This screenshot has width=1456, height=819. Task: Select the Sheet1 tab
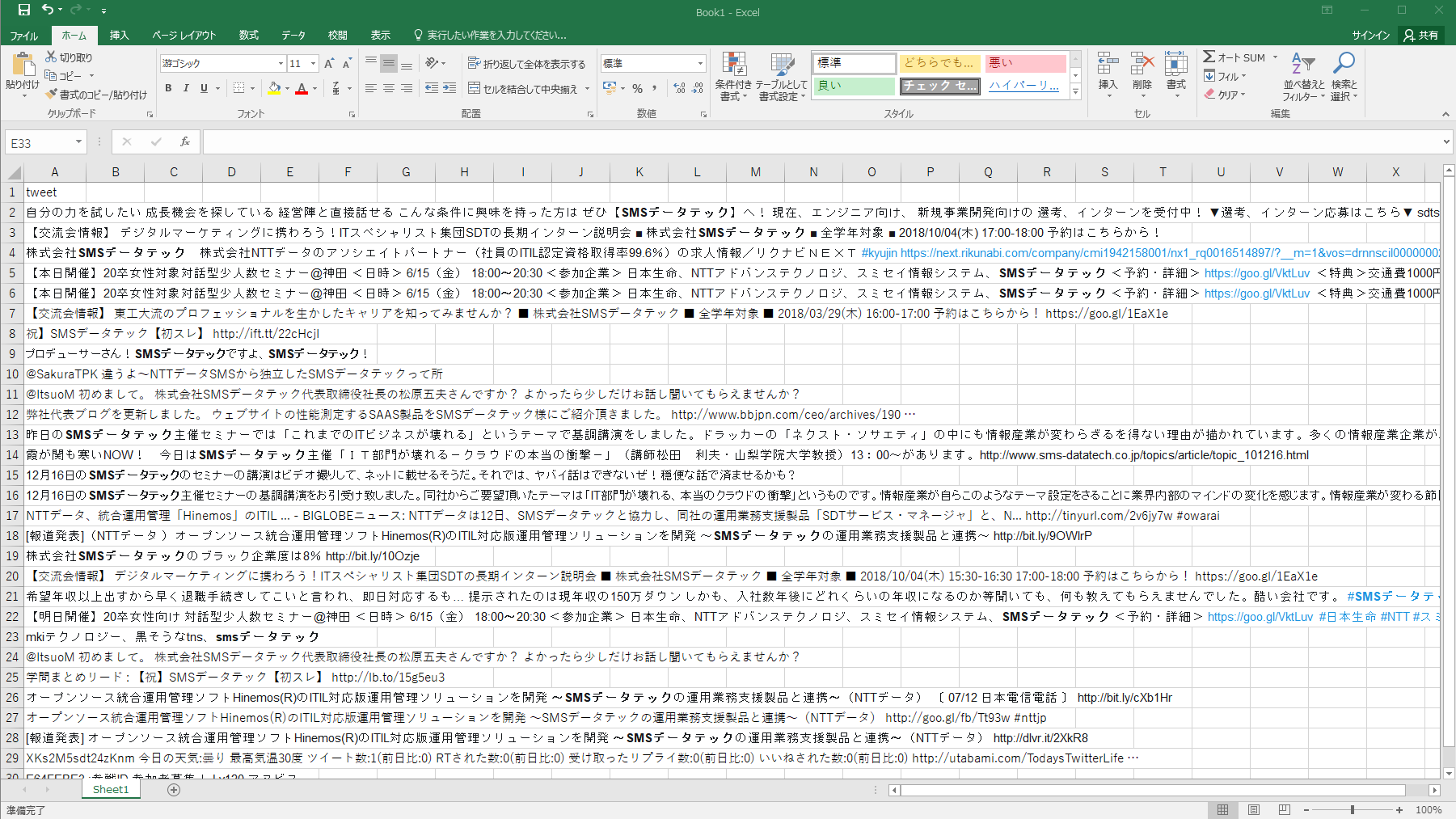[x=111, y=789]
